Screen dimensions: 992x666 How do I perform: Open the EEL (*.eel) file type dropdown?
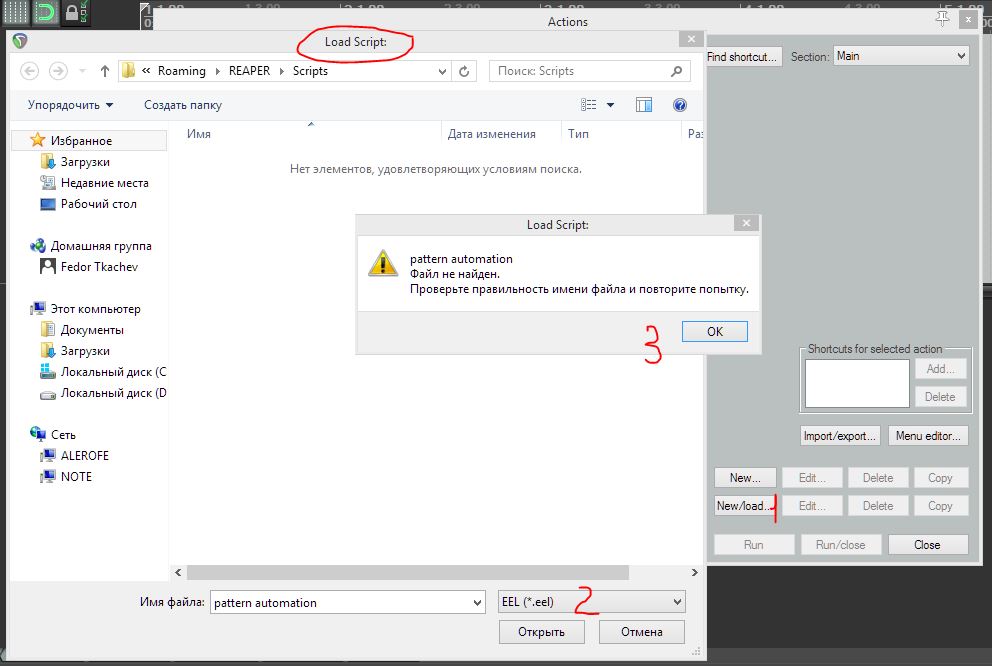click(x=592, y=601)
